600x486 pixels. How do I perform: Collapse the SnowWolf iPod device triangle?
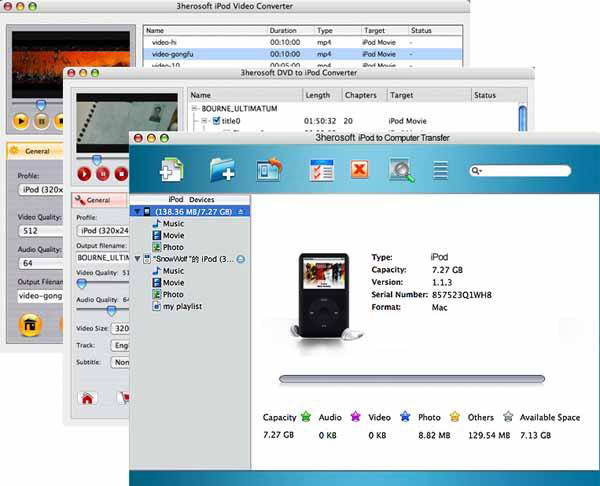click(137, 259)
